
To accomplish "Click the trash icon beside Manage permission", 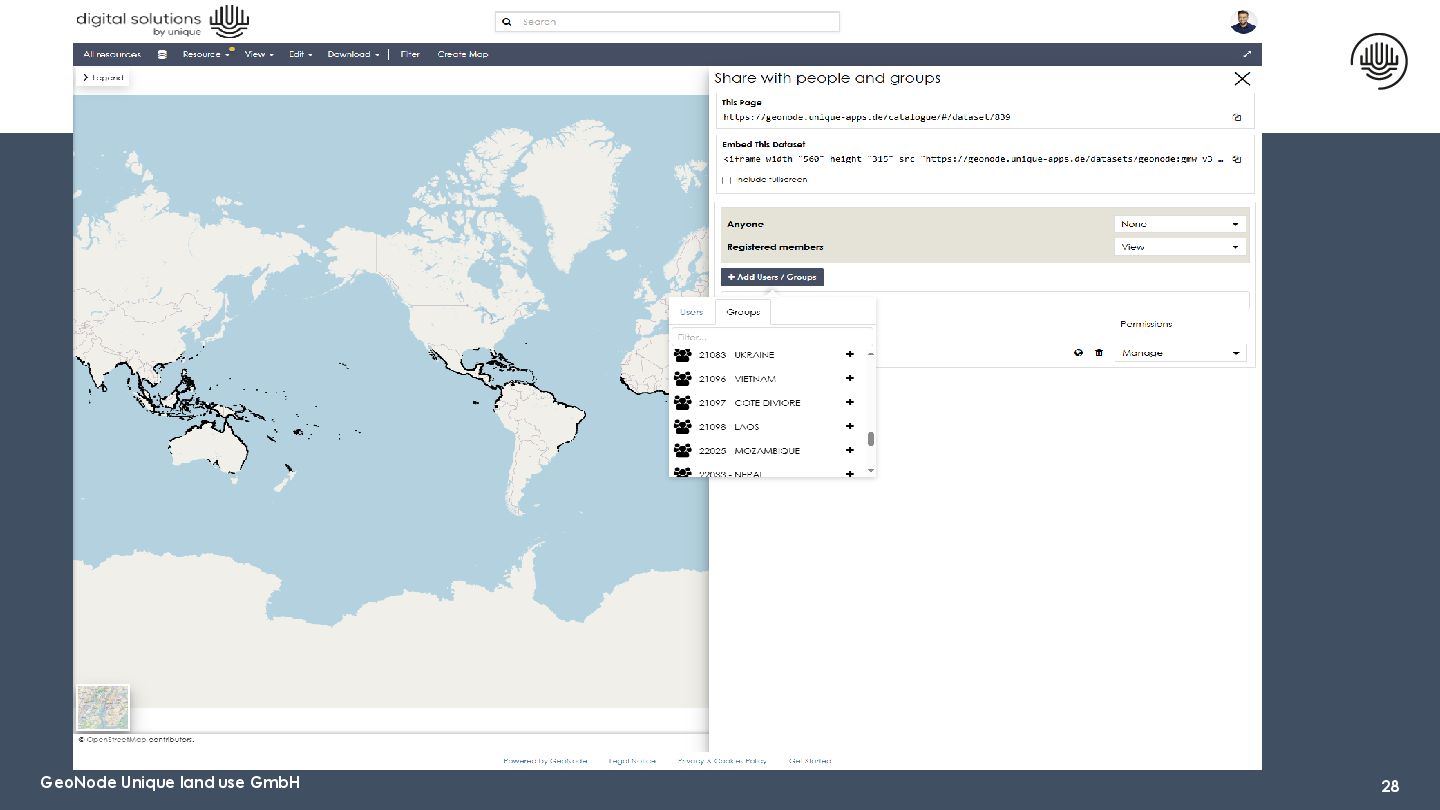I will tap(1099, 353).
